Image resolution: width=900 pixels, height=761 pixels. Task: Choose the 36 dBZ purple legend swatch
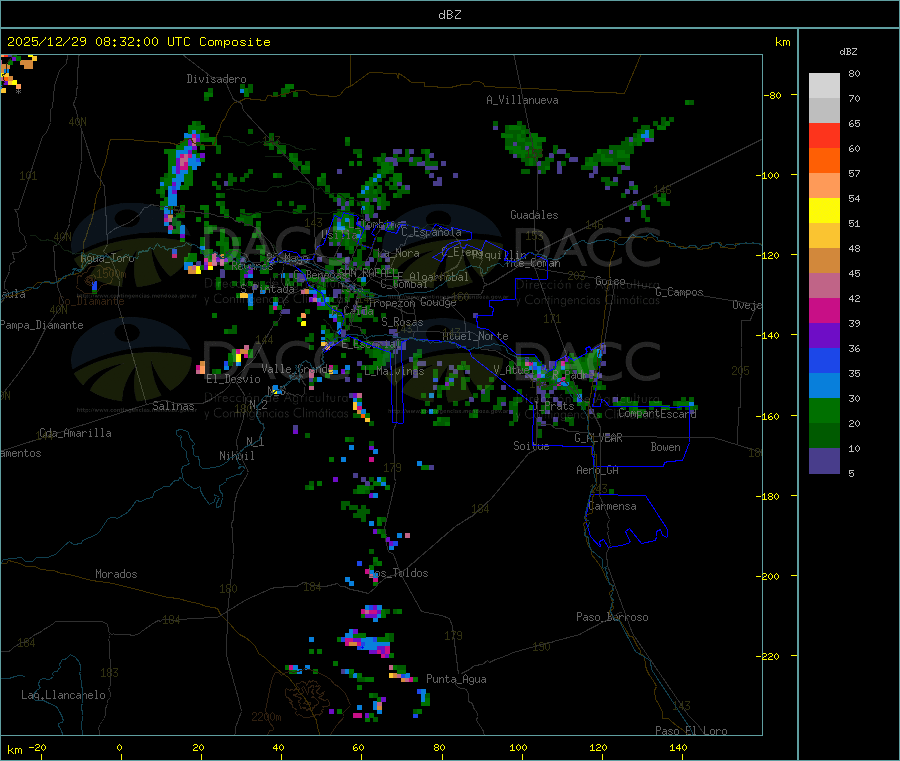tap(824, 335)
